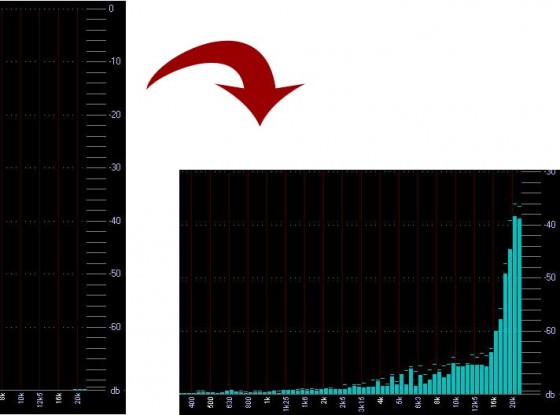Click -60 label on the zoomed meter
The width and height of the screenshot is (560, 415).
tap(550, 331)
